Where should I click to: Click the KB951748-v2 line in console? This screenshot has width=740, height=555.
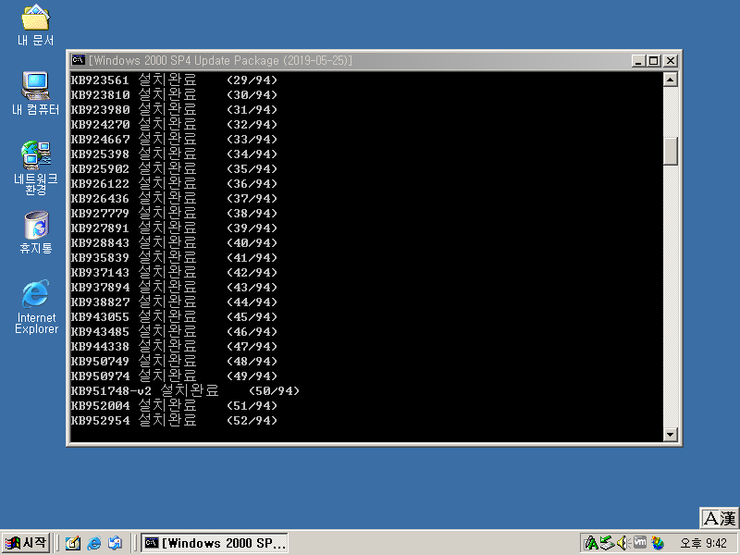(x=185, y=391)
